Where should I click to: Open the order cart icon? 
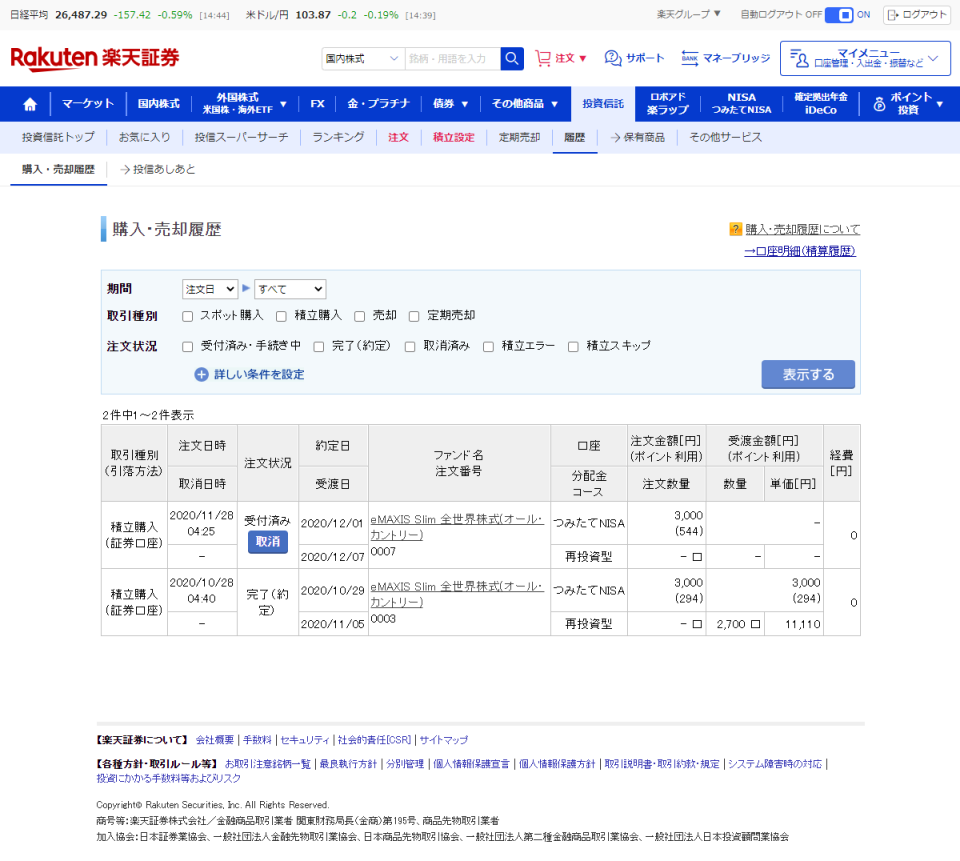click(x=542, y=58)
